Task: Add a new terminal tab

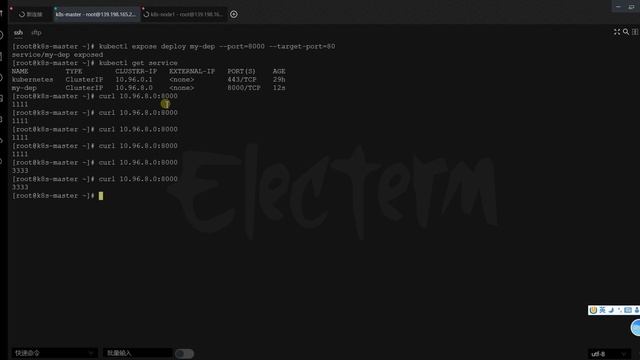Action: pos(233,14)
